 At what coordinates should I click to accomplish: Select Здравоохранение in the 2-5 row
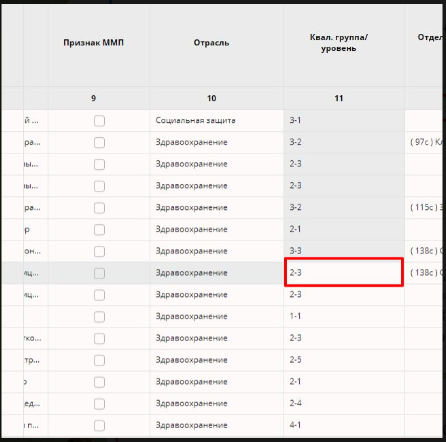[x=216, y=360]
